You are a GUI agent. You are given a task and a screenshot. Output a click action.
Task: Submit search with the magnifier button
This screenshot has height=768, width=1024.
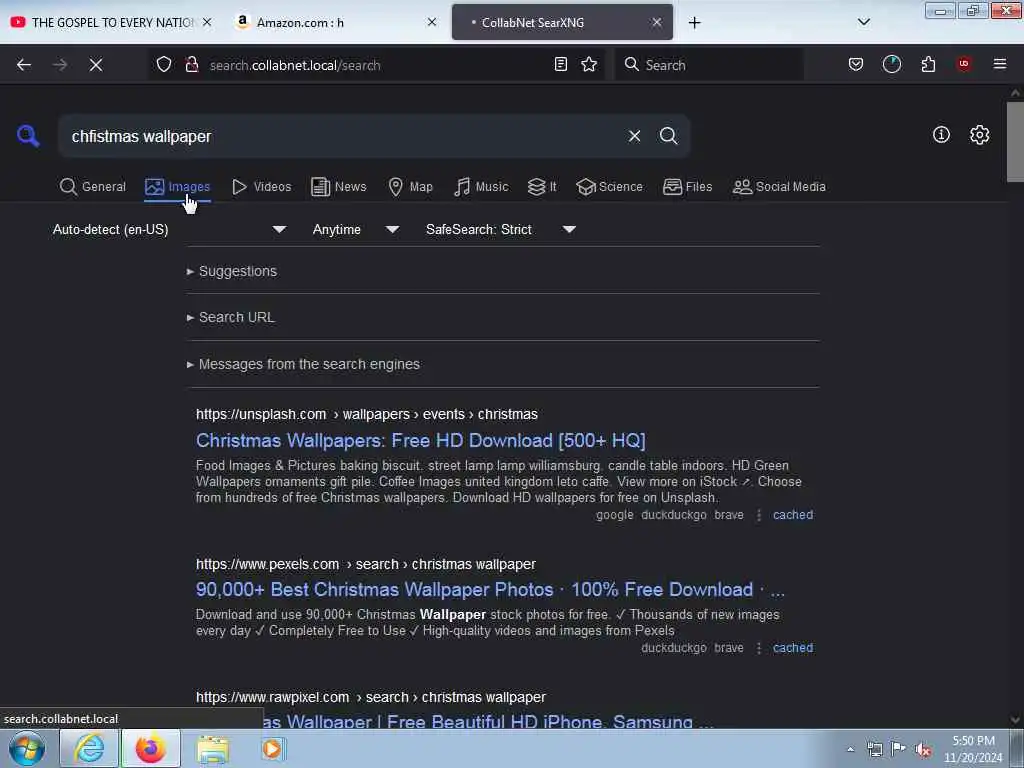[668, 136]
